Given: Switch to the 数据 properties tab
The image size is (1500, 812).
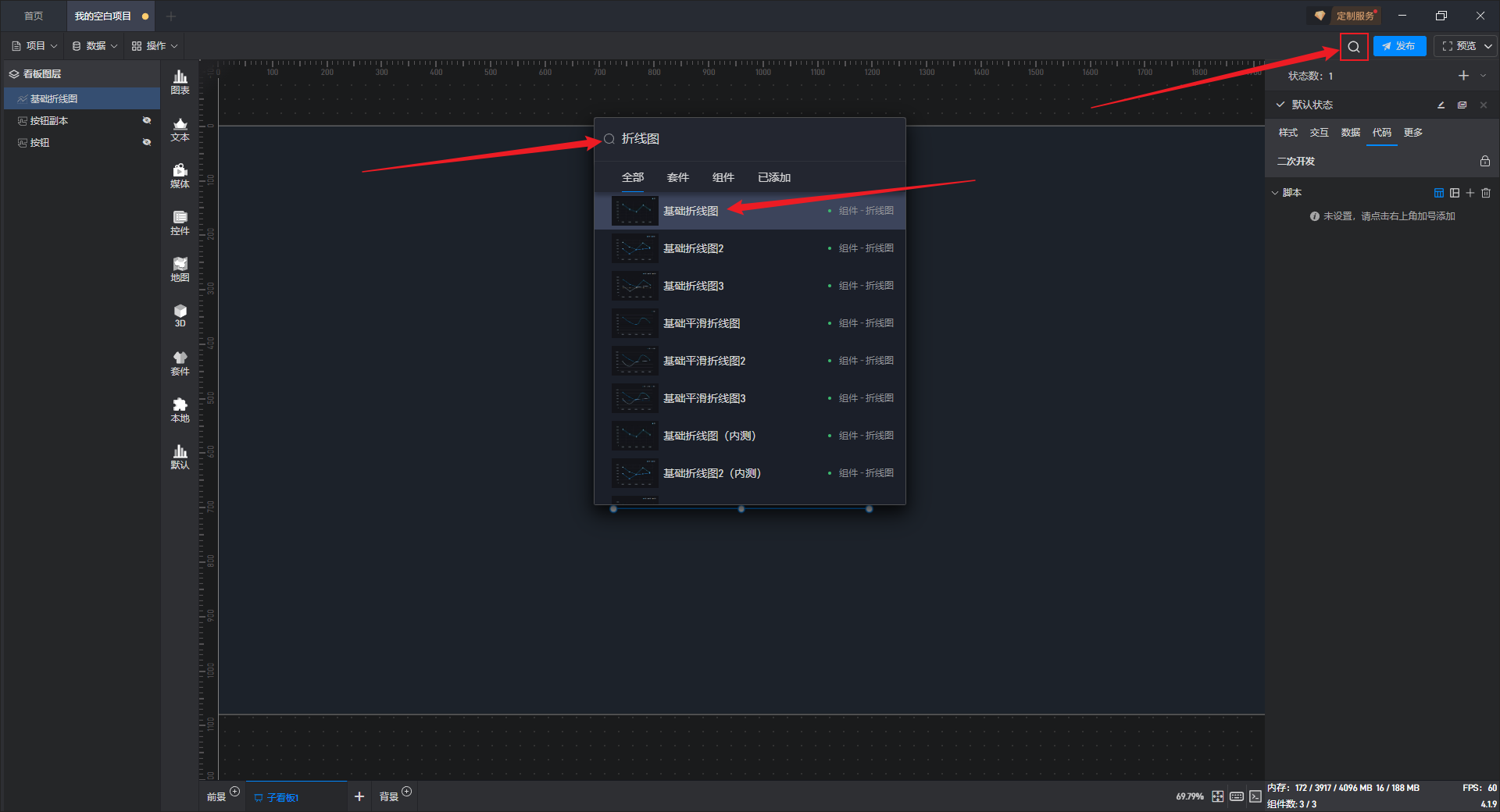Looking at the screenshot, I should click(x=1351, y=133).
